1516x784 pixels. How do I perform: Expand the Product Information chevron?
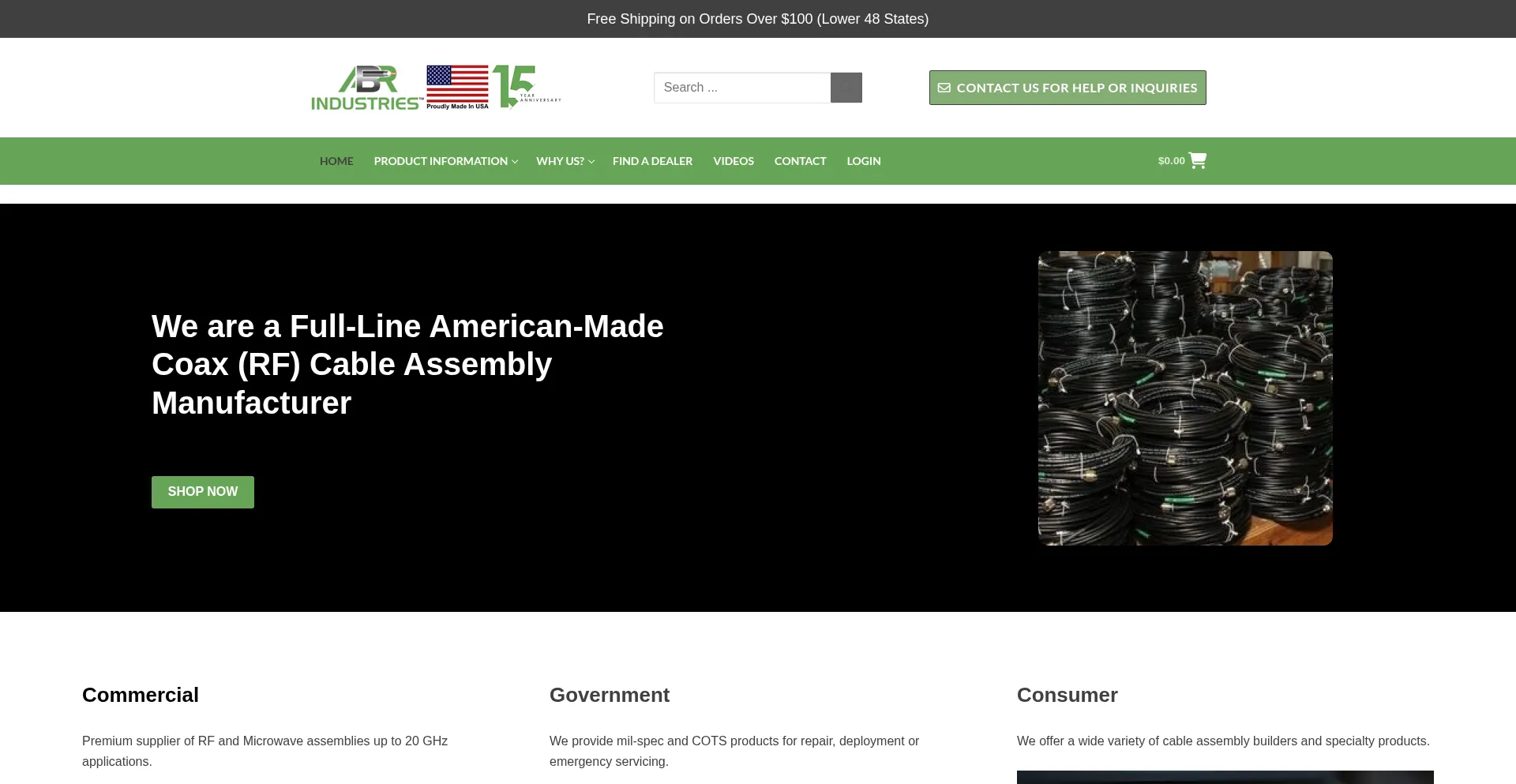(515, 162)
